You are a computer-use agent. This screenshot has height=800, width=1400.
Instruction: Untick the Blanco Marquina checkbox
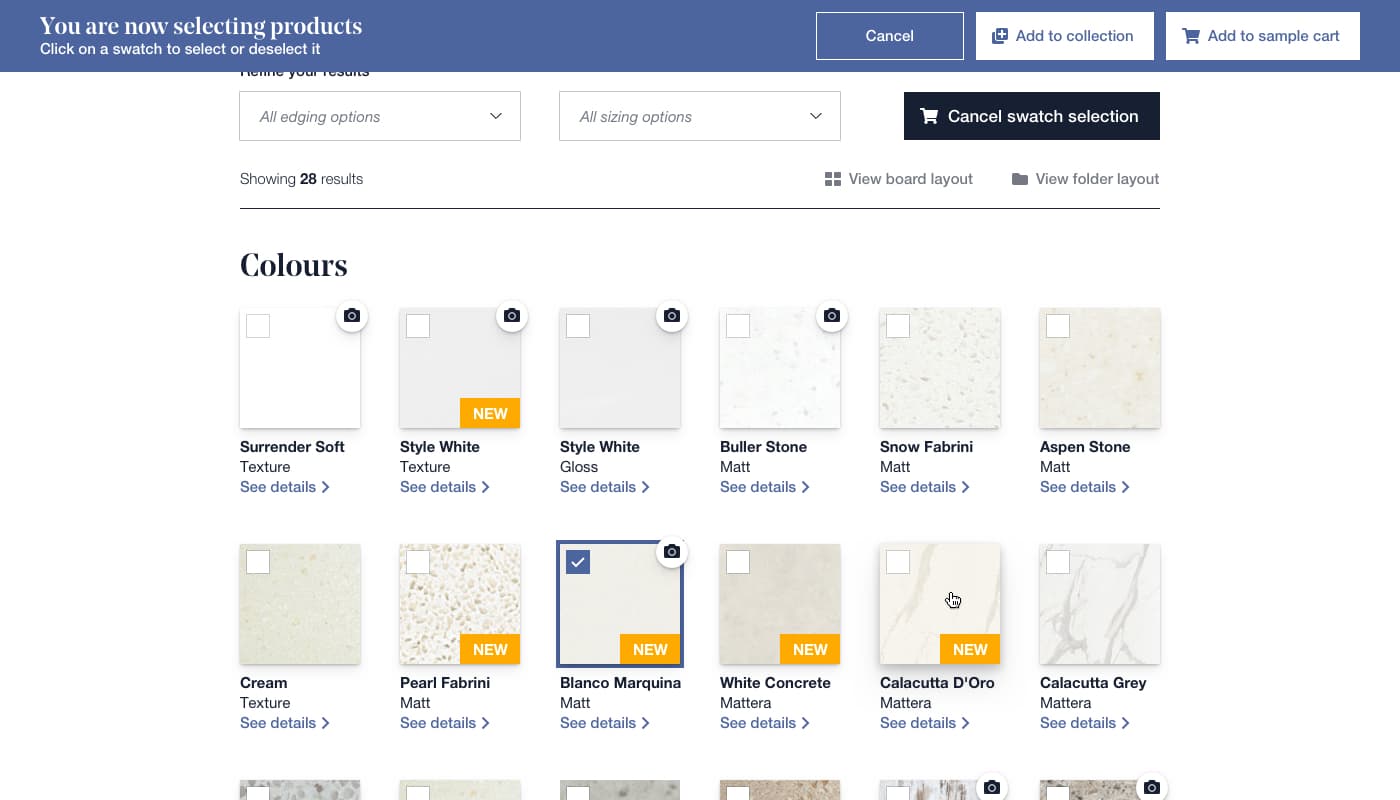click(x=578, y=562)
